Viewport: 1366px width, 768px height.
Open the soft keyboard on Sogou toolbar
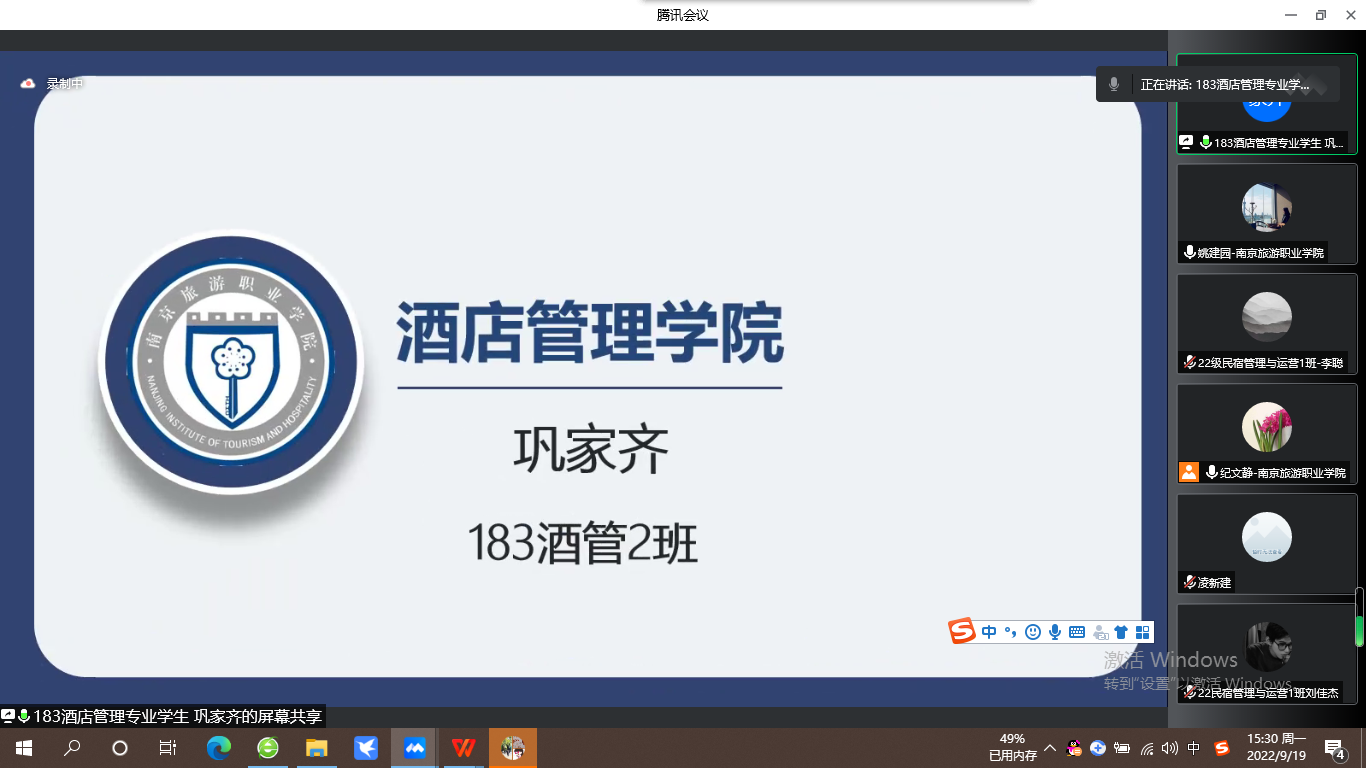(1077, 632)
